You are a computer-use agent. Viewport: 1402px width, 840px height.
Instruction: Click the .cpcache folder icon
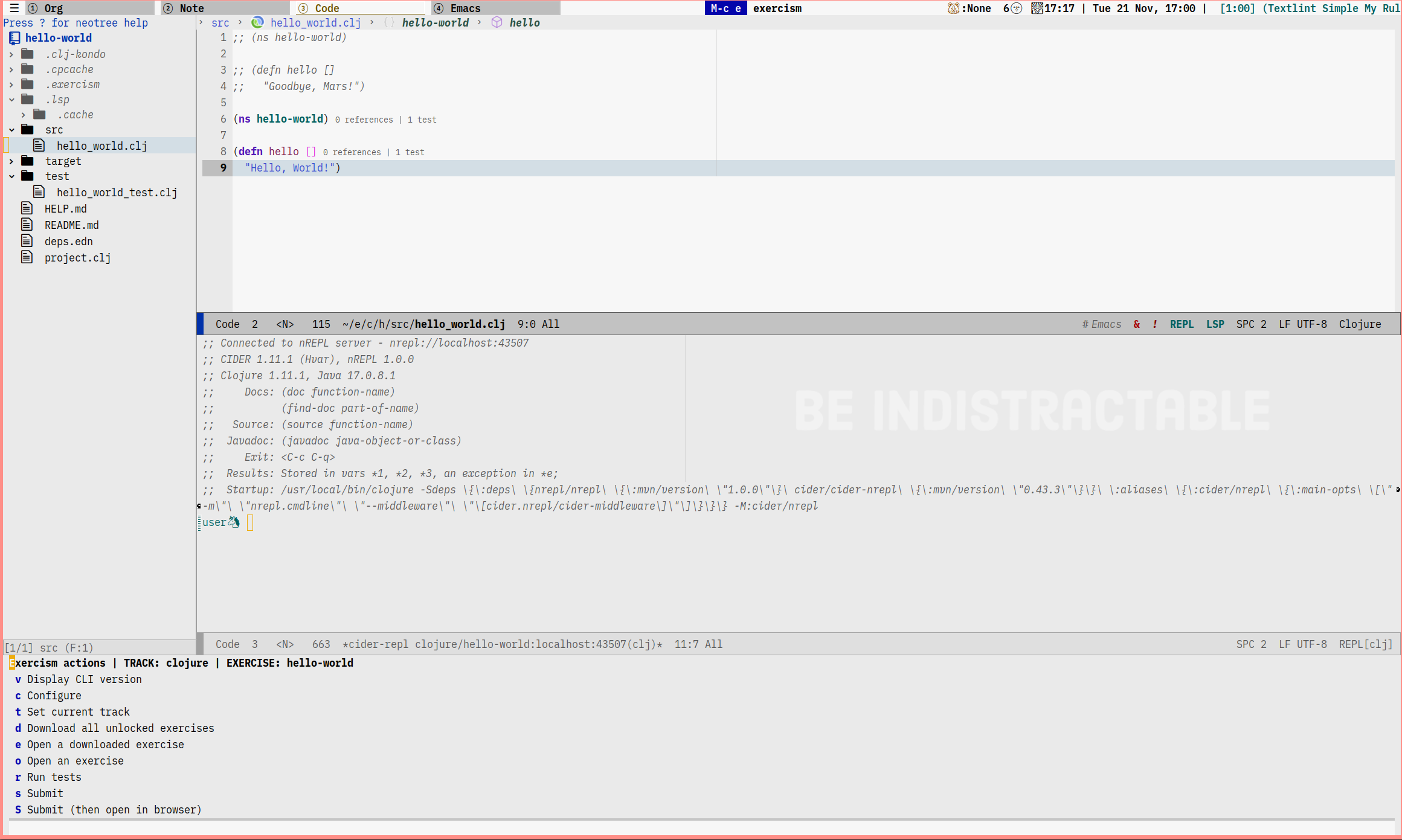[x=27, y=69]
